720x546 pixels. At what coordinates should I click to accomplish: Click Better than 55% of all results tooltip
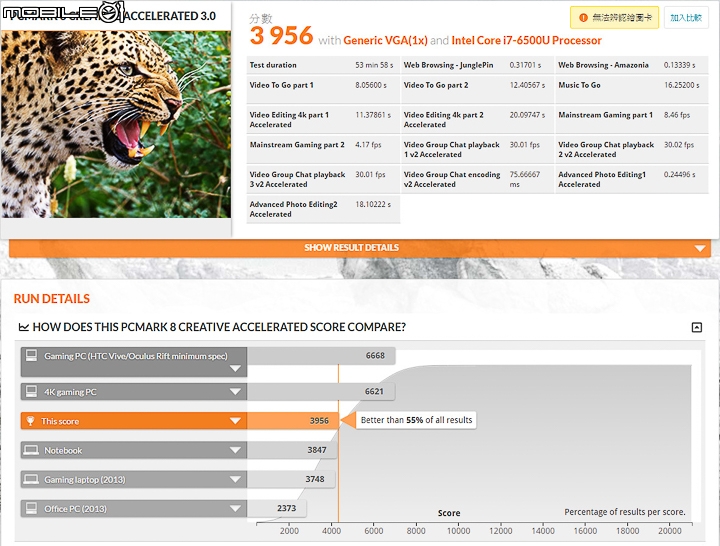pyautogui.click(x=416, y=420)
